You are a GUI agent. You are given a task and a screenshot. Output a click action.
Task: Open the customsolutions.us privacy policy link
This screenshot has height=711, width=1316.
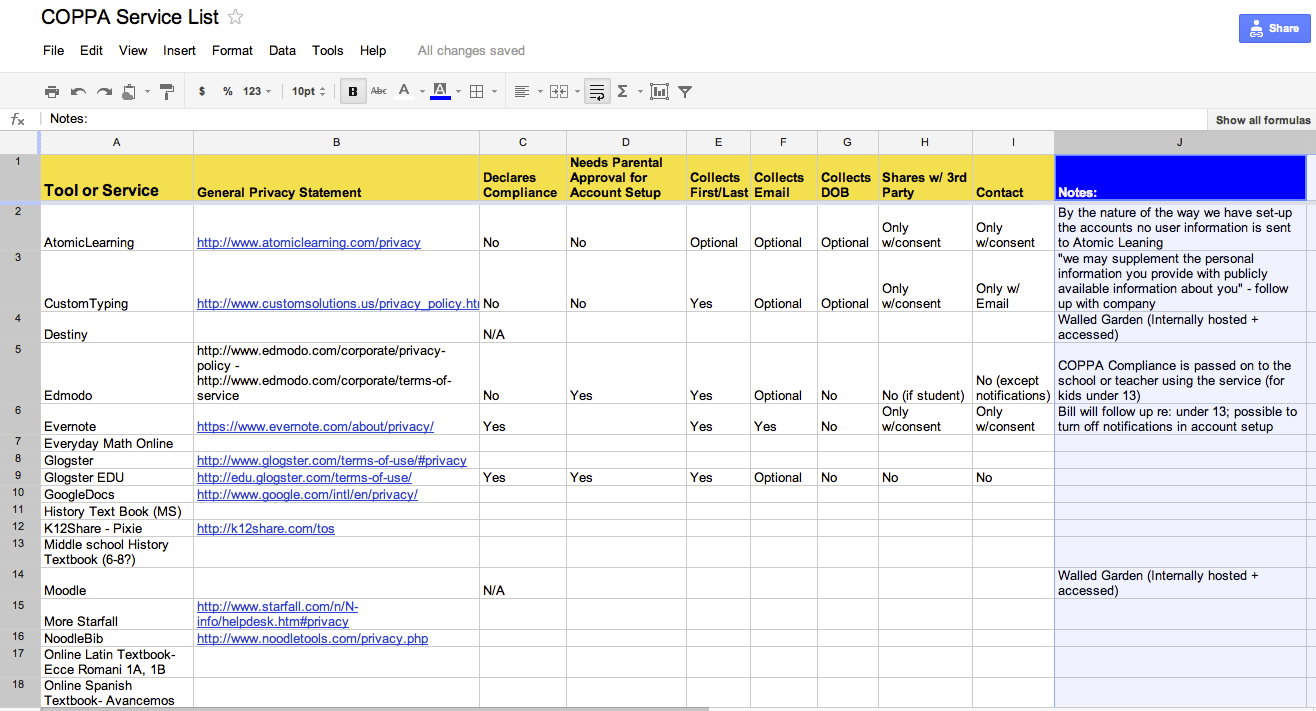338,303
